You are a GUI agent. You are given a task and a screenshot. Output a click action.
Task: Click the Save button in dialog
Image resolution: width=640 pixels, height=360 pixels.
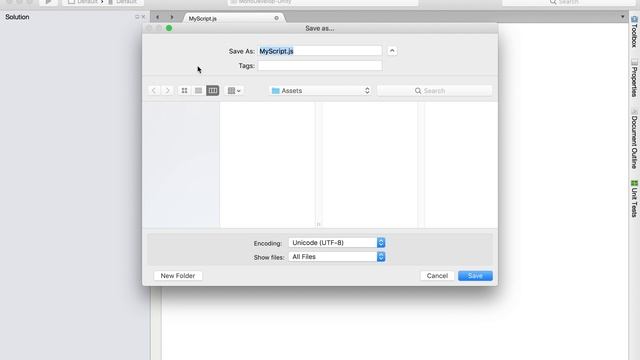coord(475,276)
